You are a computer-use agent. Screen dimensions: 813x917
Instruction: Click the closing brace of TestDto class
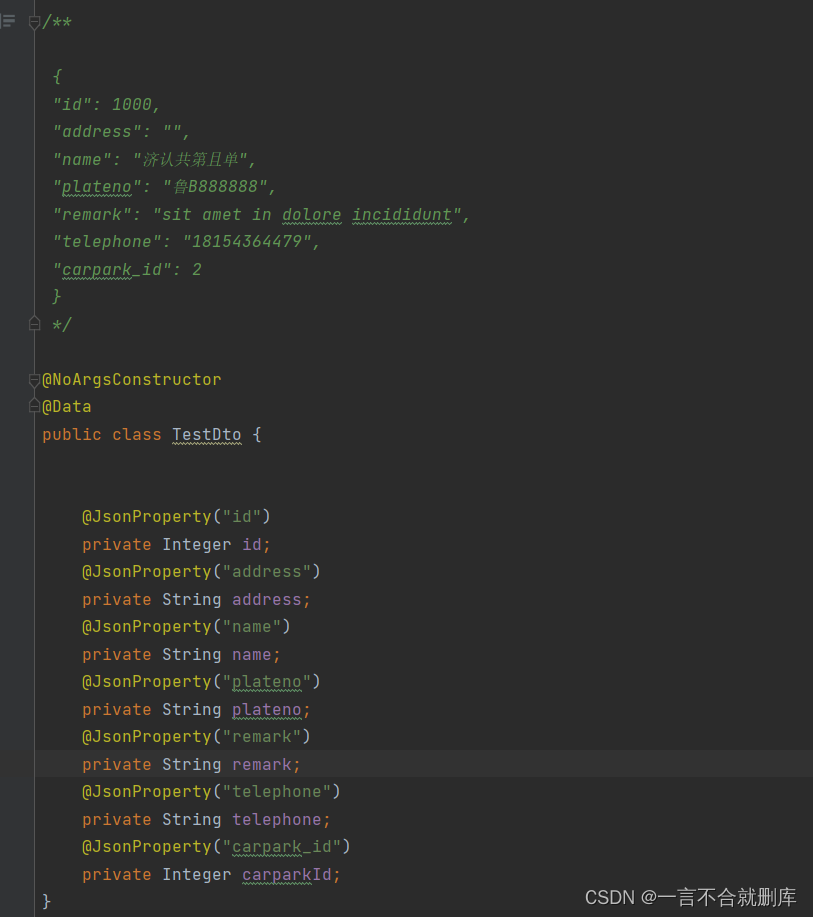[47, 901]
